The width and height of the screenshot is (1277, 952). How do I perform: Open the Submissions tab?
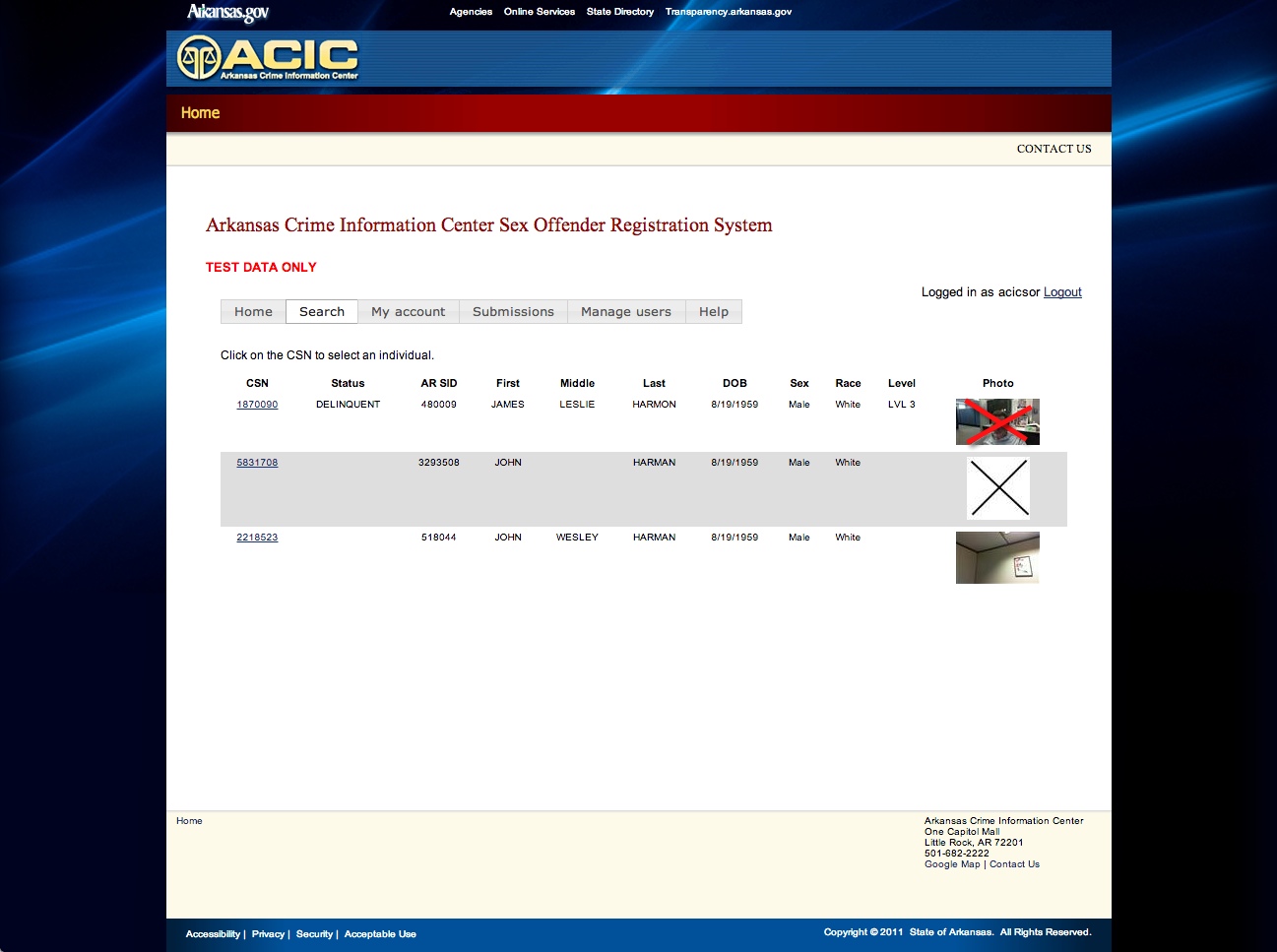pyautogui.click(x=513, y=312)
